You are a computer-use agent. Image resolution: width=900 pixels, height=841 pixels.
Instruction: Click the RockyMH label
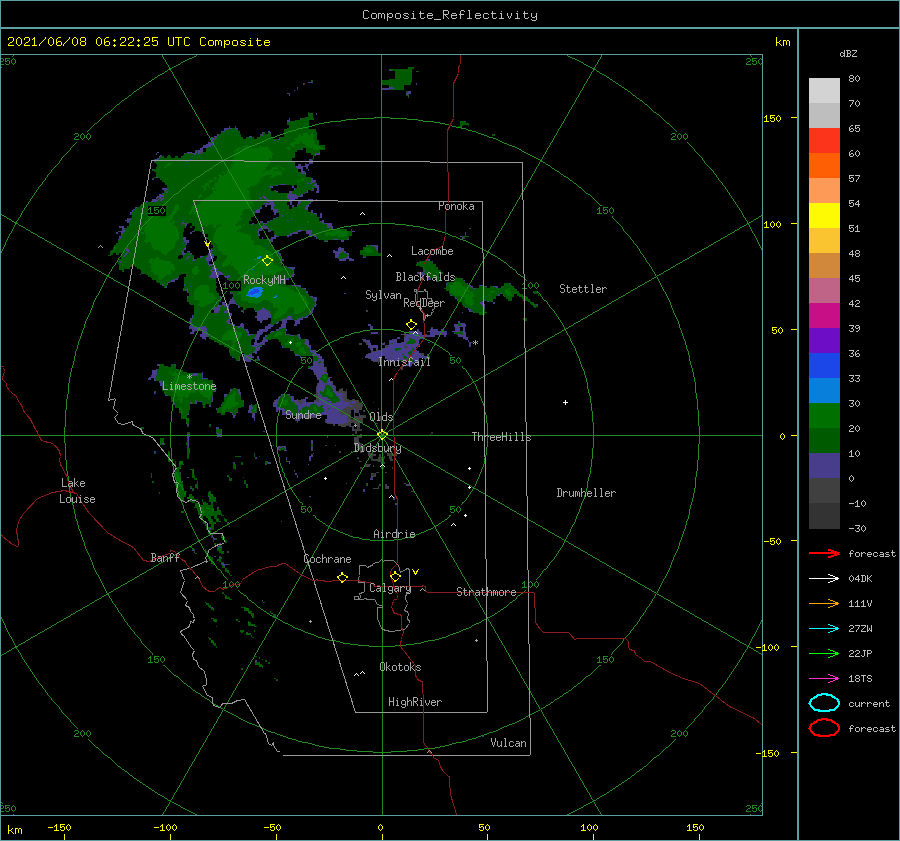click(x=264, y=280)
